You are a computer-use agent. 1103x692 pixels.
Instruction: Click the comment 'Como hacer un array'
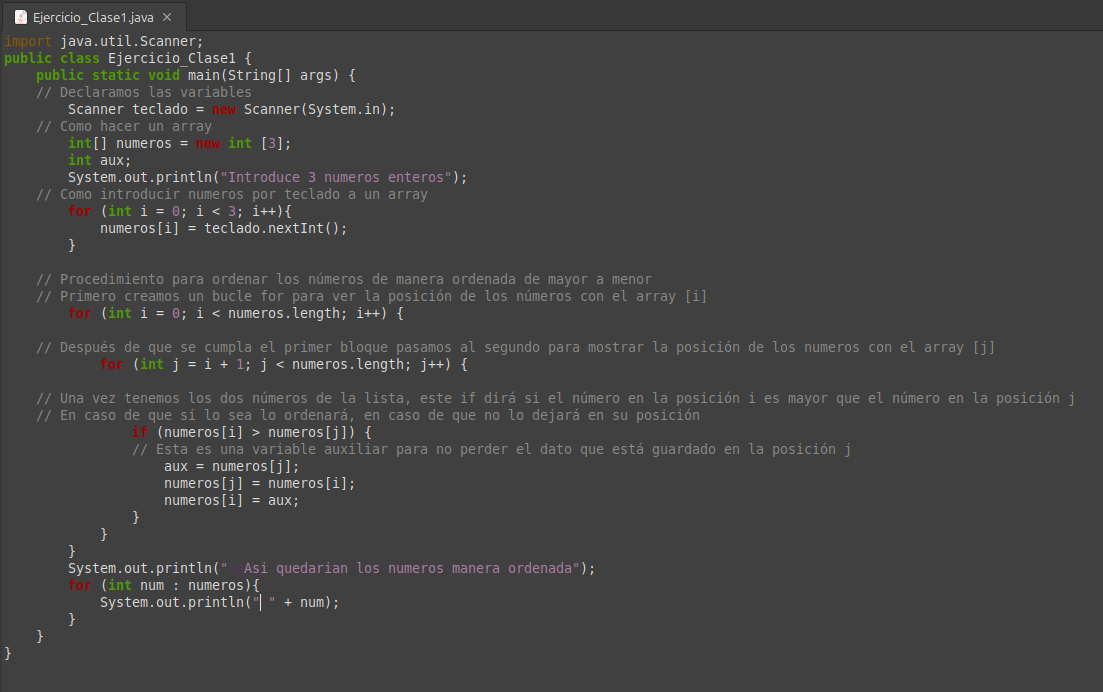[x=135, y=126]
